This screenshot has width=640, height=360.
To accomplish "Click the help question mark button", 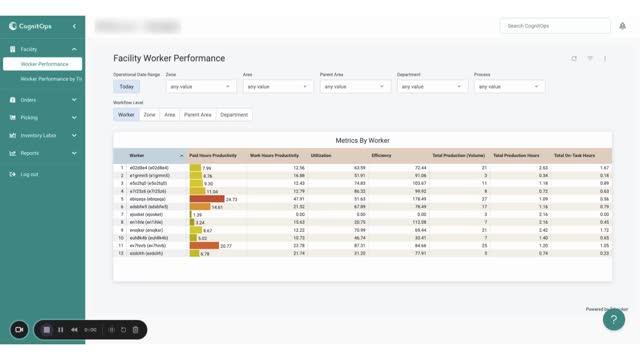I will (x=613, y=319).
